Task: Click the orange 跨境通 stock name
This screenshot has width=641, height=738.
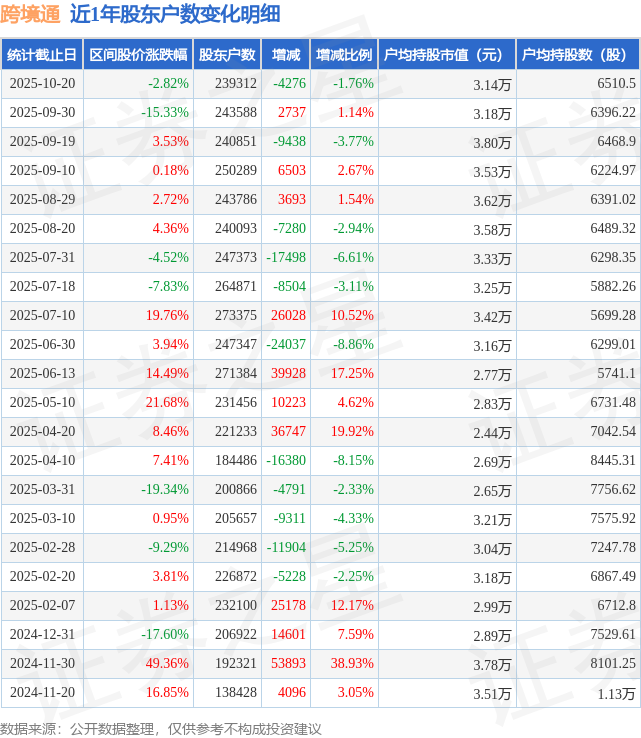Action: (x=31, y=14)
